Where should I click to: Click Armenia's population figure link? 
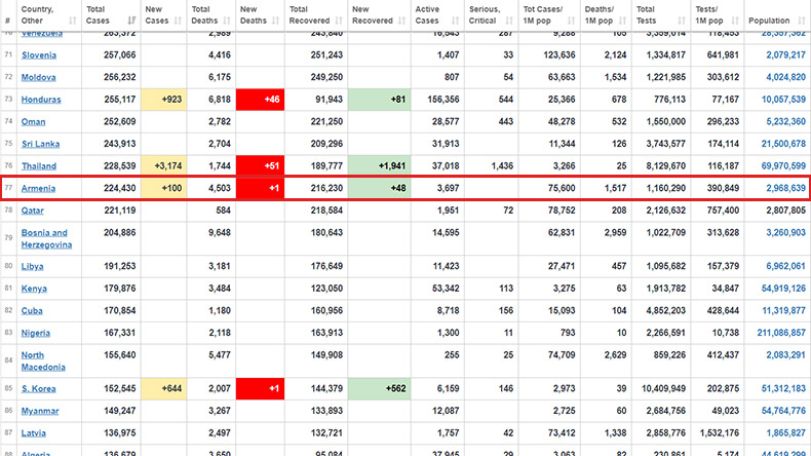pos(786,188)
